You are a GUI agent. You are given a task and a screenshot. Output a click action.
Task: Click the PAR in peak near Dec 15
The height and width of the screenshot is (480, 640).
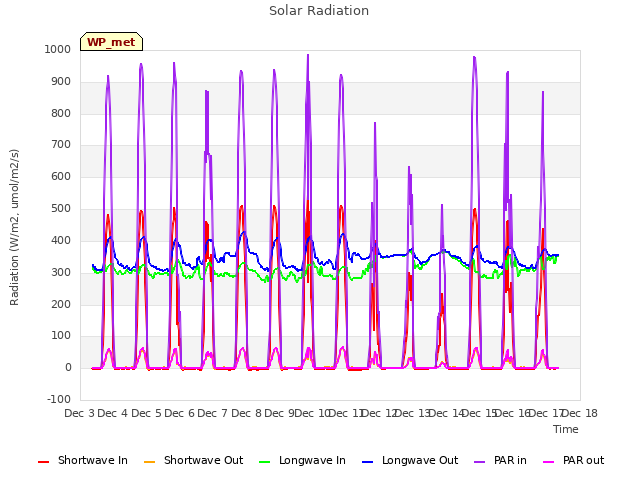click(474, 57)
